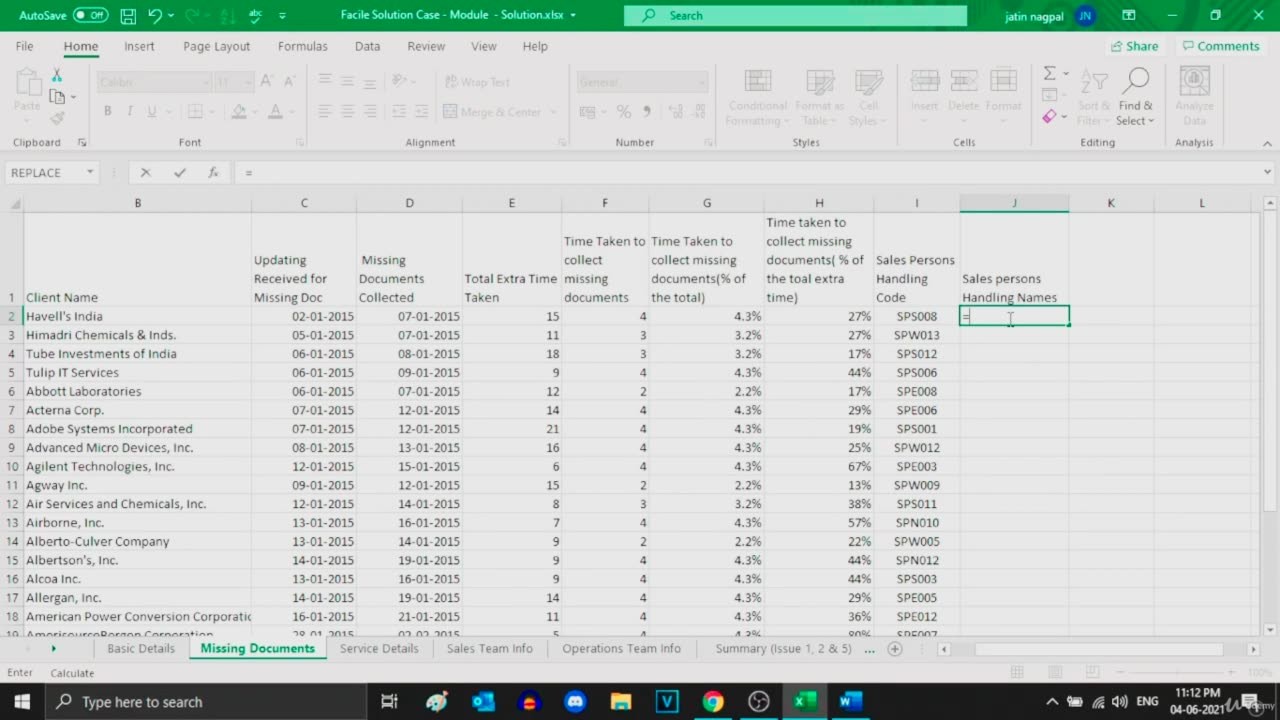Image resolution: width=1280 pixels, height=720 pixels.
Task: Click inside the formula bar input
Action: coord(746,173)
